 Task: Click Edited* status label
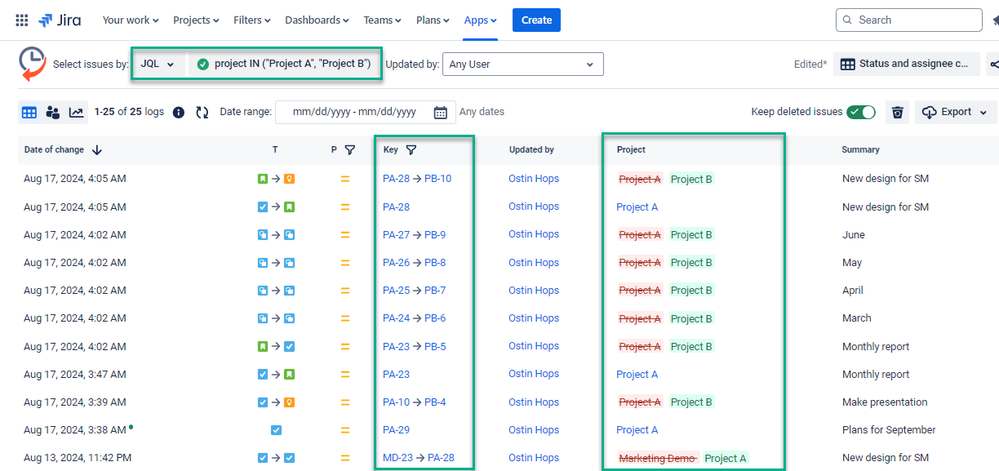[810, 64]
